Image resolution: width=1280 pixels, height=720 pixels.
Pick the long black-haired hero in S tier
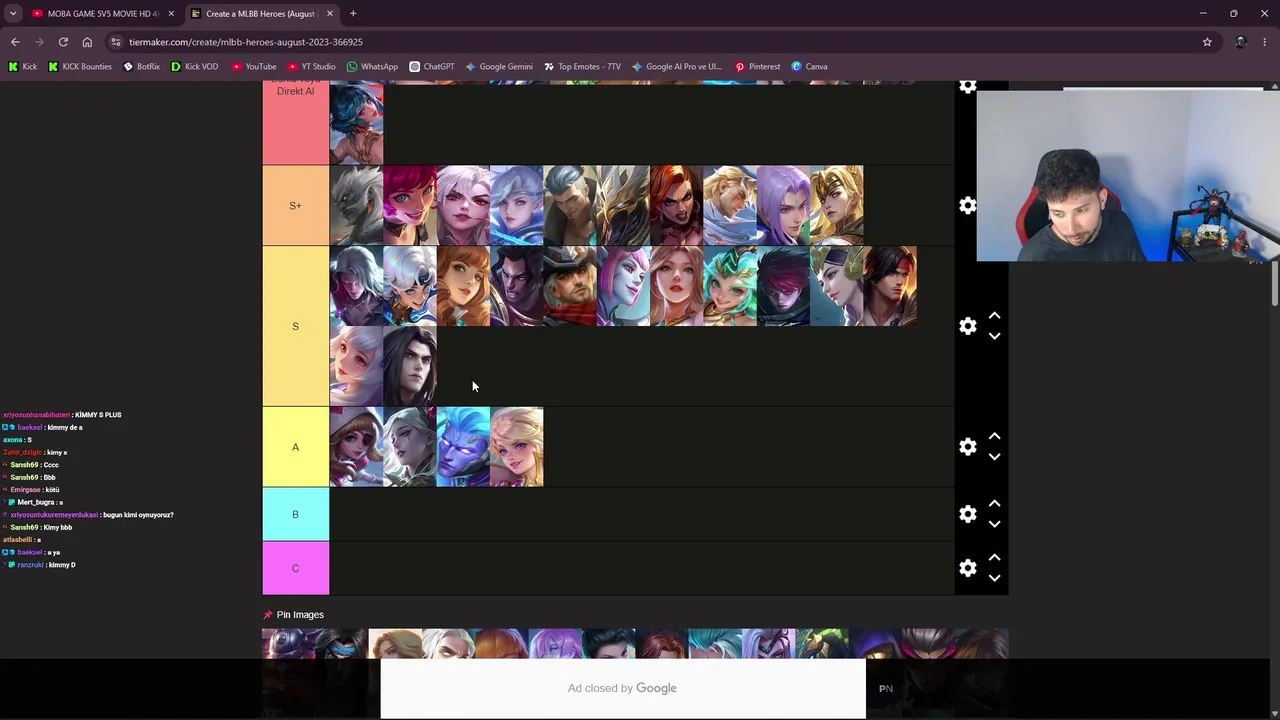pos(410,366)
